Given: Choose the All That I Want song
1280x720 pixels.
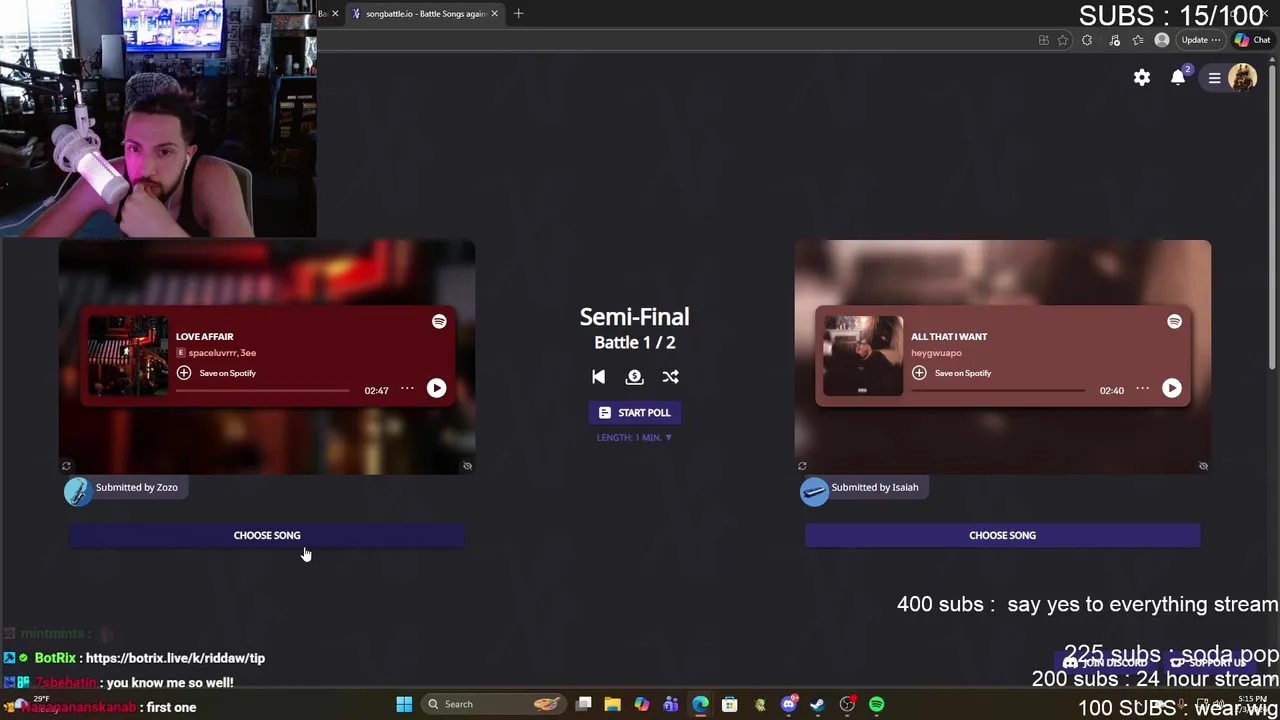Looking at the screenshot, I should pos(1002,535).
